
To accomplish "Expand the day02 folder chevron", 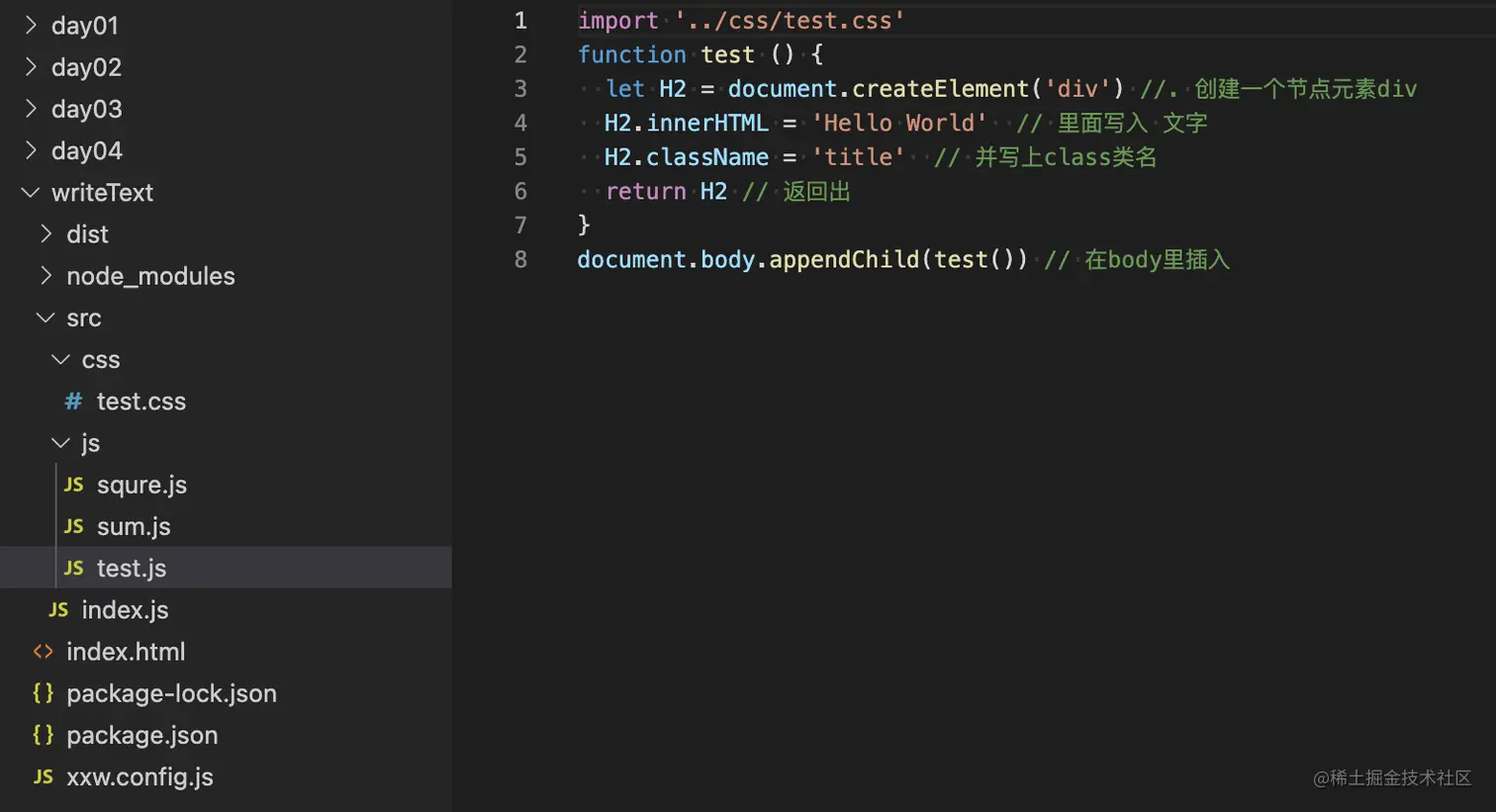I will pos(31,66).
